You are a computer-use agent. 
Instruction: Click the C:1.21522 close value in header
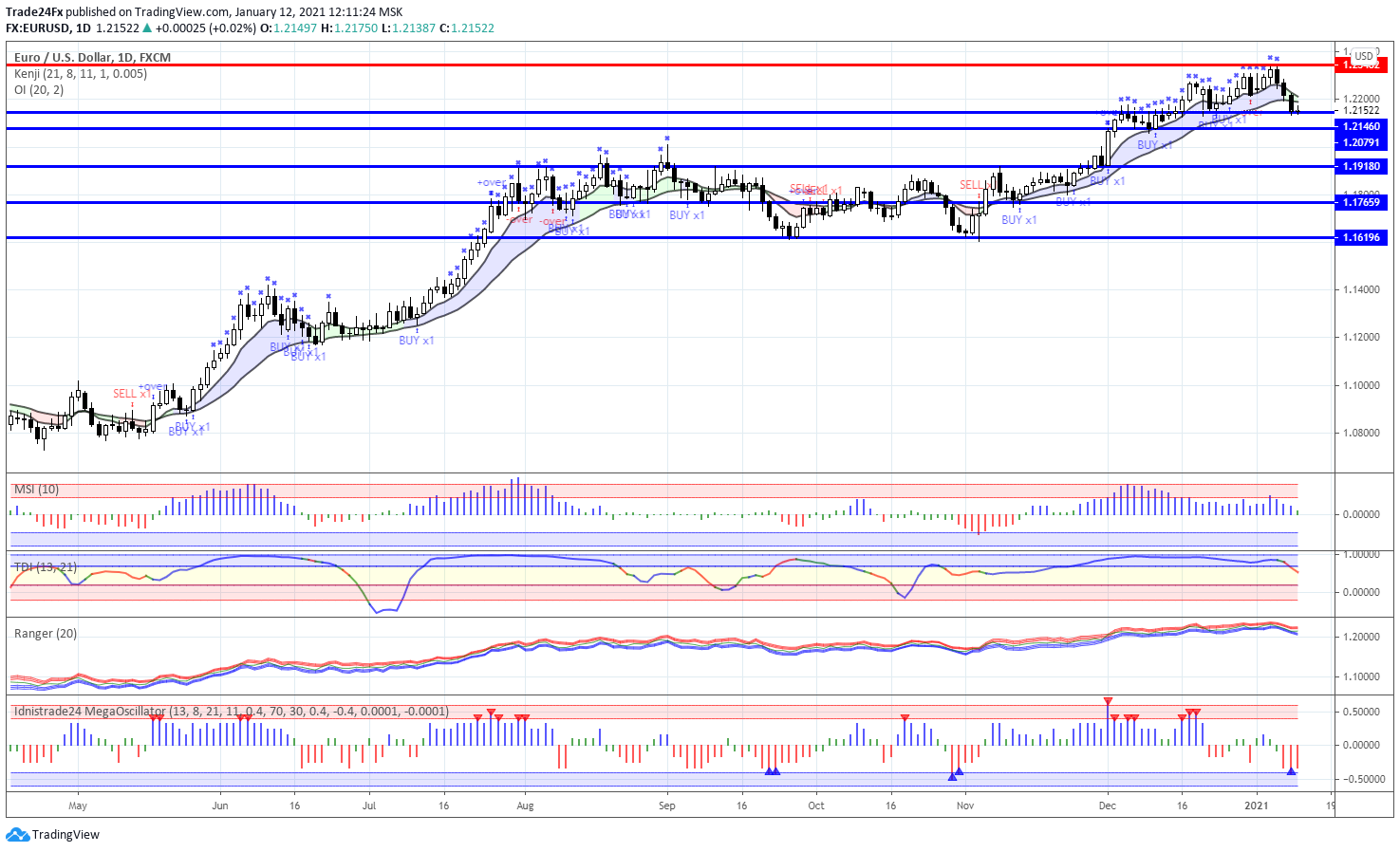(467, 28)
